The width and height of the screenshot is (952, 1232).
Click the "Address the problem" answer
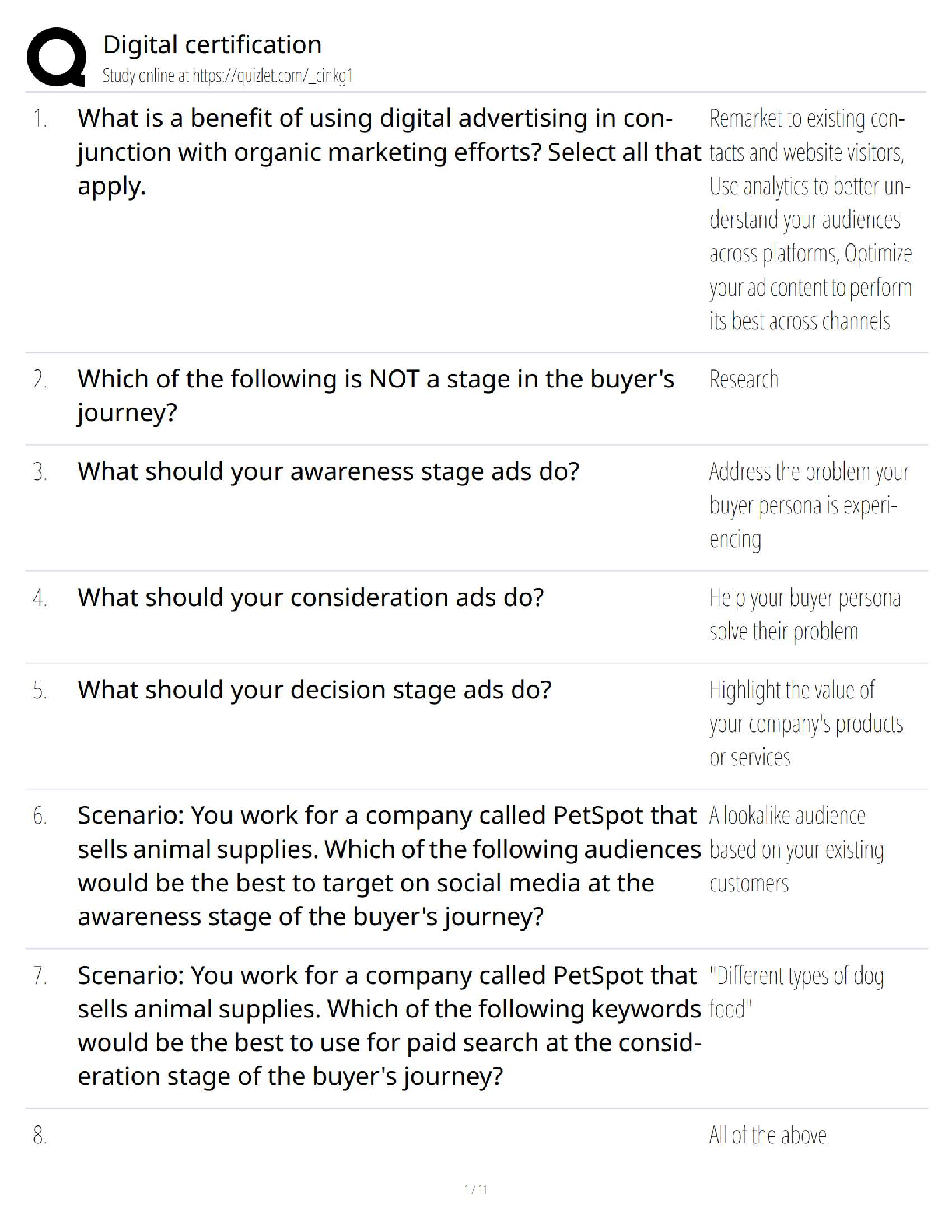[808, 505]
